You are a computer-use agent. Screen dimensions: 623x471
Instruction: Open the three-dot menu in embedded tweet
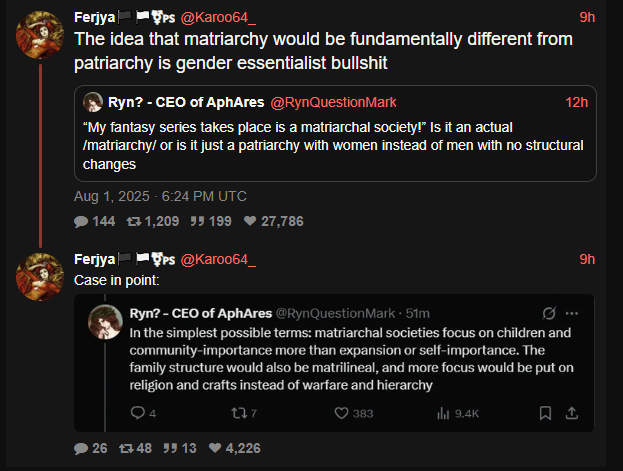(x=572, y=313)
